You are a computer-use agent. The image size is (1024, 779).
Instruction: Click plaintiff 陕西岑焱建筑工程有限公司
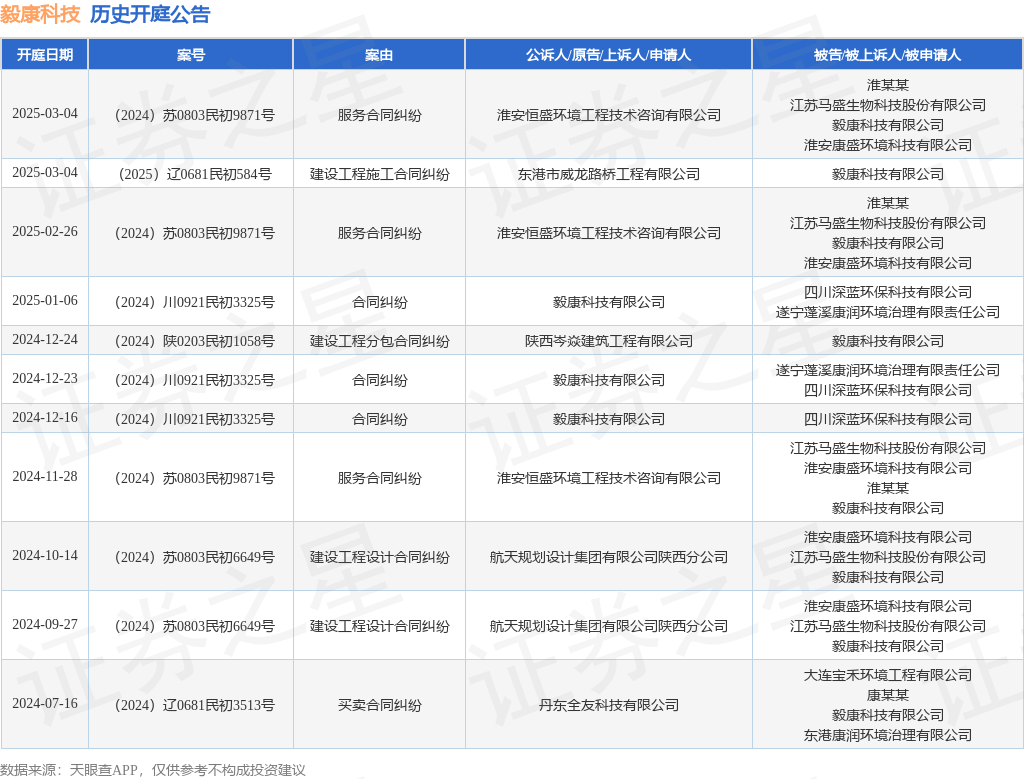click(x=609, y=342)
